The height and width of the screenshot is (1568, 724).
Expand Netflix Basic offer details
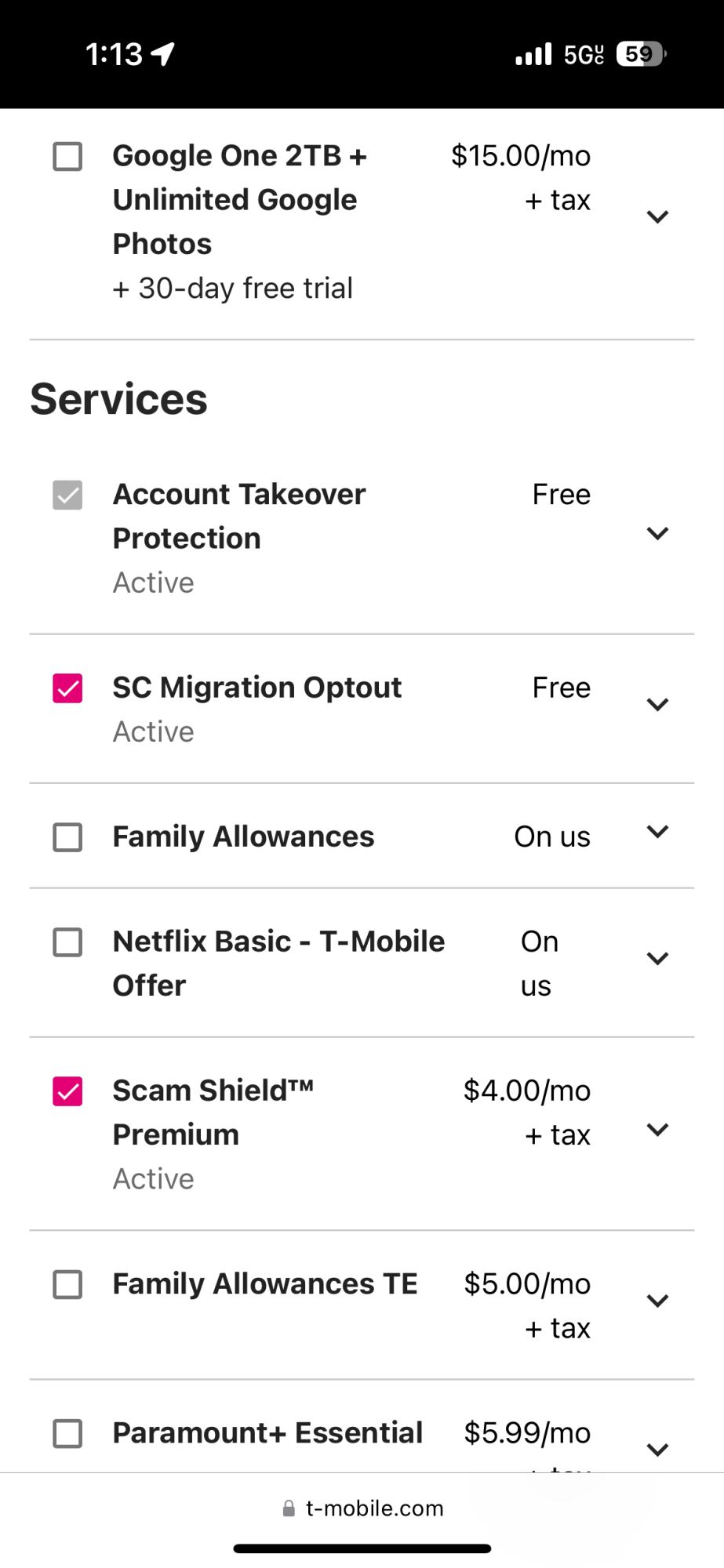click(x=657, y=958)
